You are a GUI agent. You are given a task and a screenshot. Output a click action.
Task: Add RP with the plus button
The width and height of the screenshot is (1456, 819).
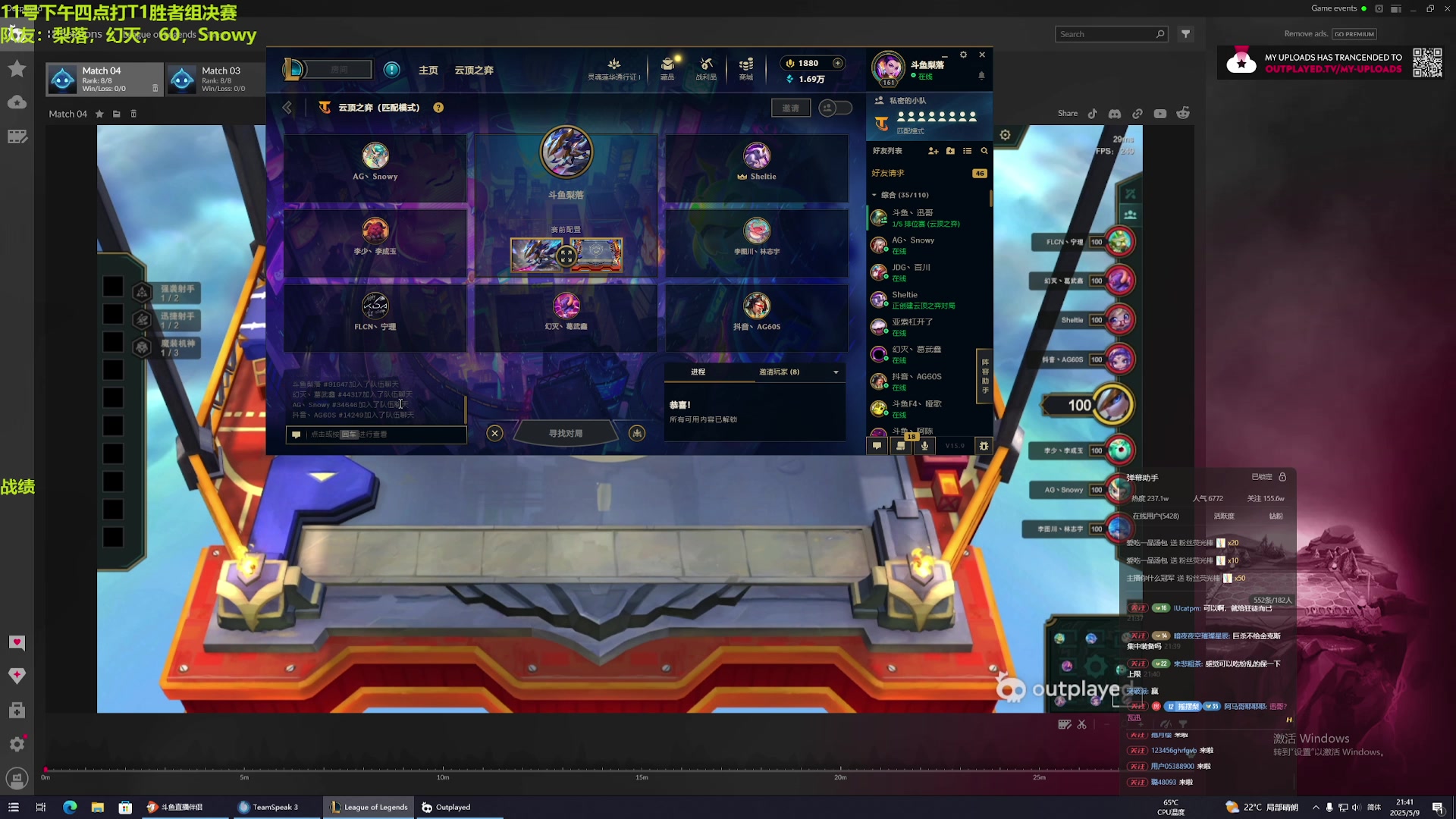(x=838, y=63)
